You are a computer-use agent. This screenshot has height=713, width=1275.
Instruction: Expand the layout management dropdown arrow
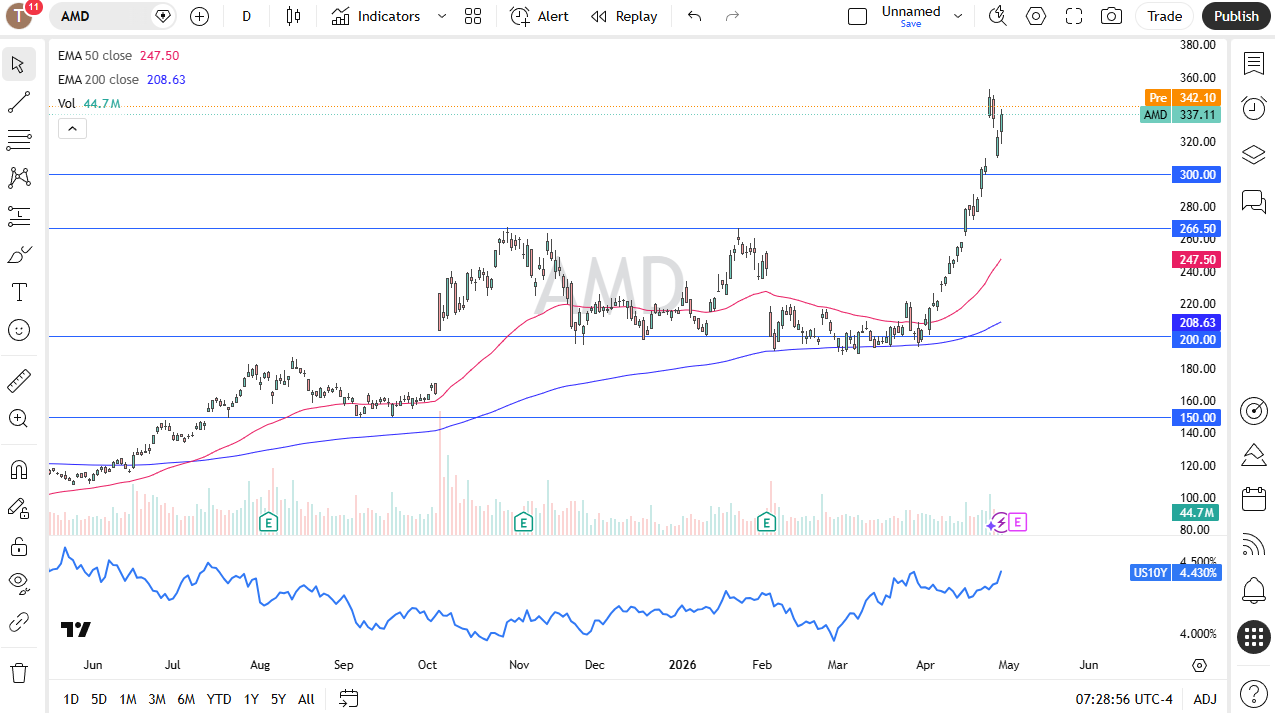(x=958, y=16)
